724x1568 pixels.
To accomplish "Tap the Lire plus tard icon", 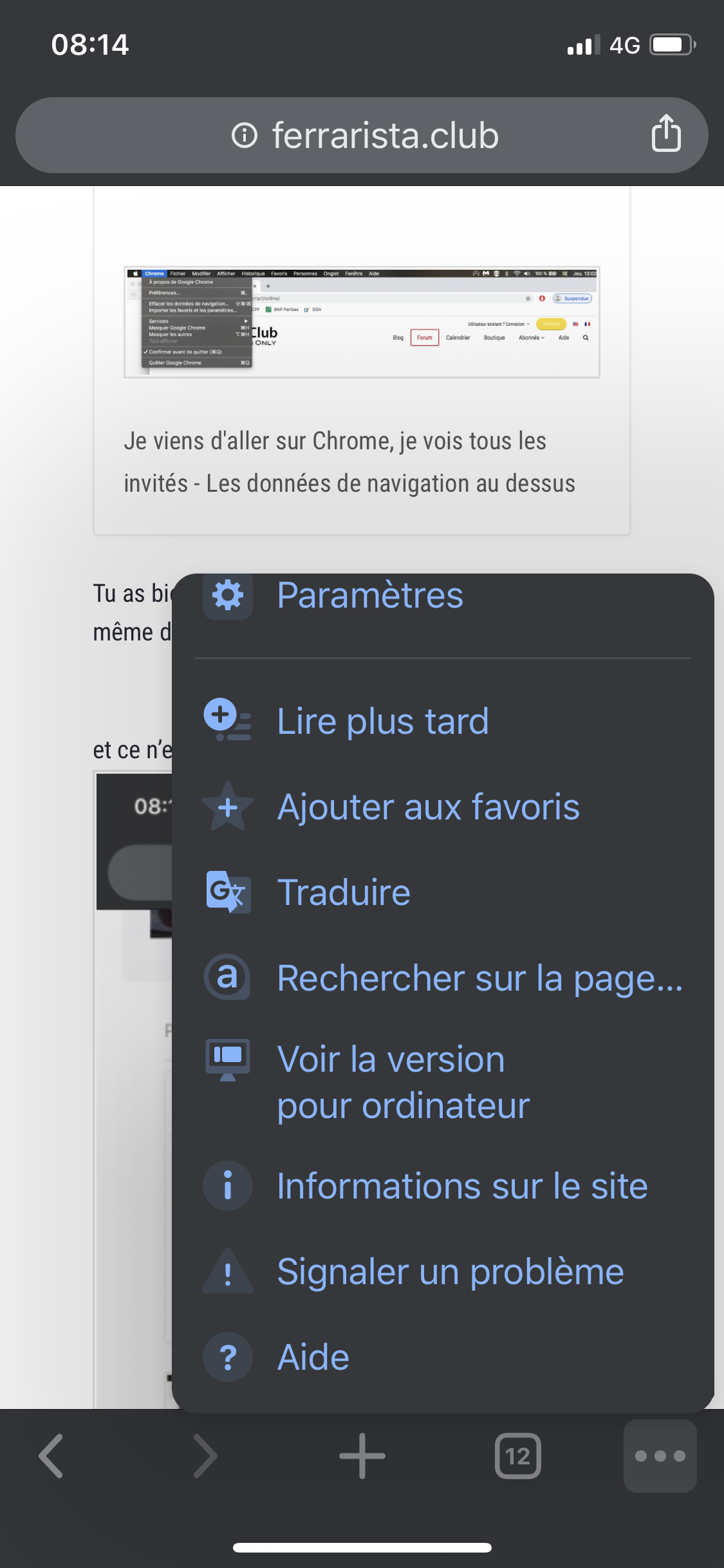I will [x=227, y=720].
